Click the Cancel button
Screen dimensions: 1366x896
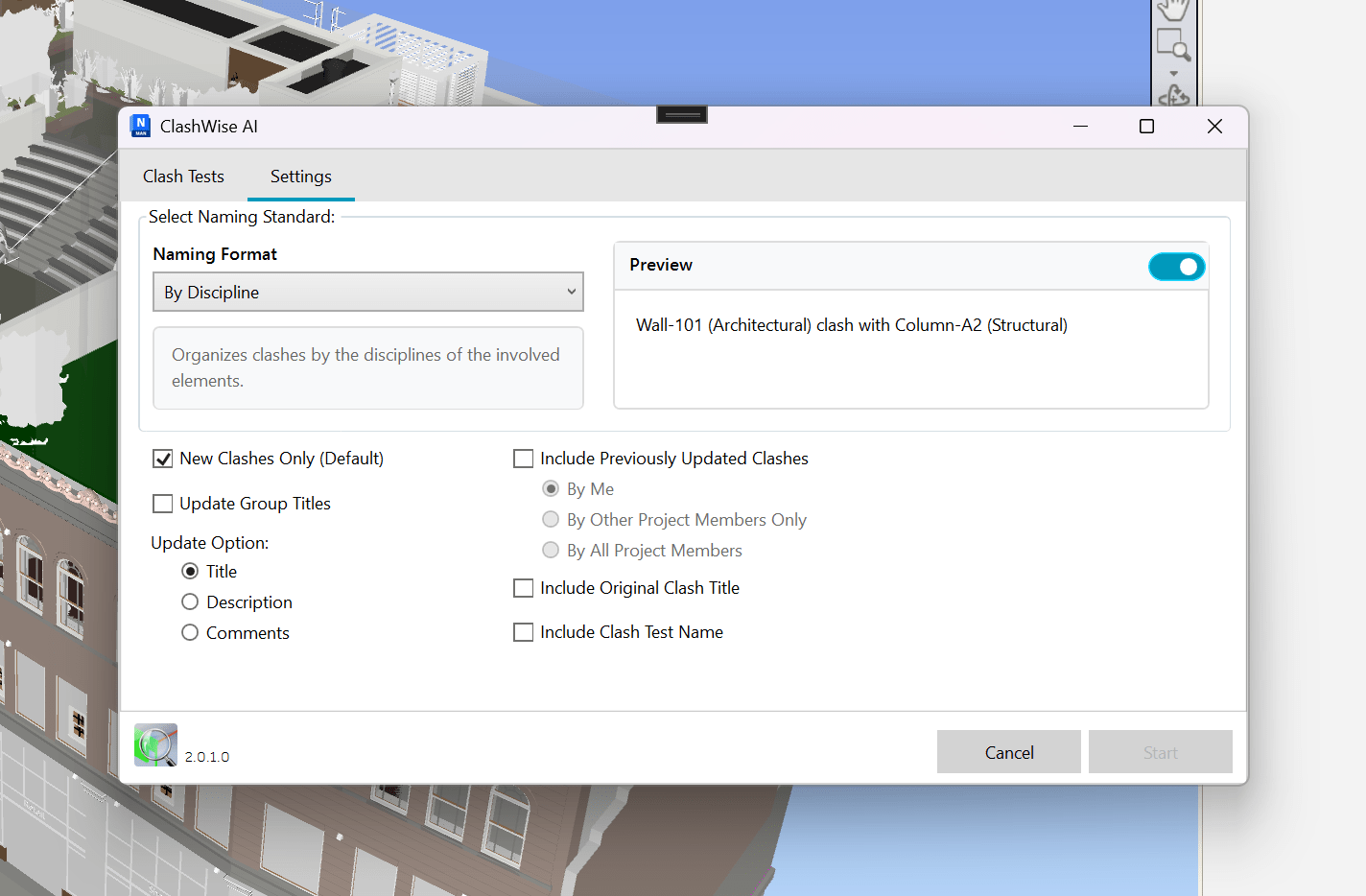pos(1009,752)
